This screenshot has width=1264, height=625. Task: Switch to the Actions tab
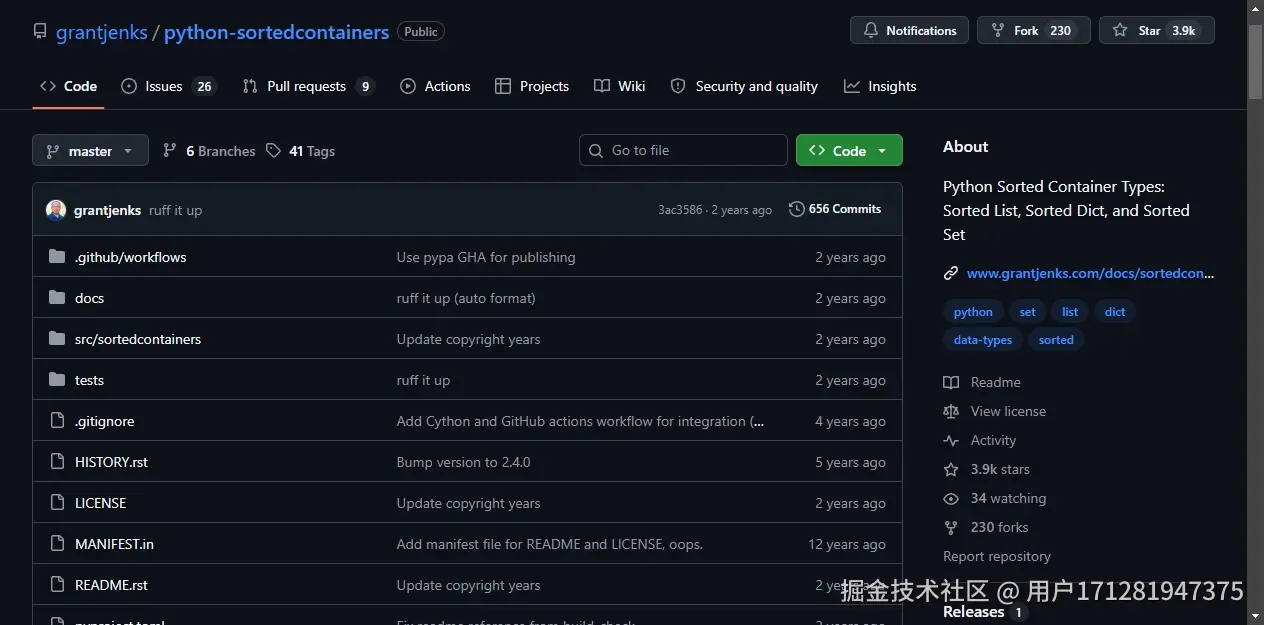(x=435, y=86)
